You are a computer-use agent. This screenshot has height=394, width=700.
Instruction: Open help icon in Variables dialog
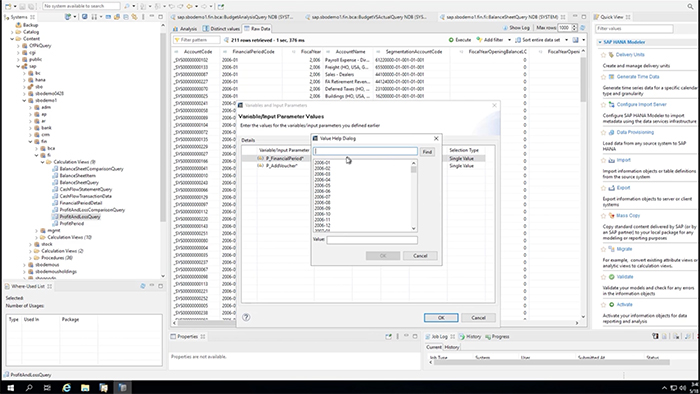tap(246, 317)
